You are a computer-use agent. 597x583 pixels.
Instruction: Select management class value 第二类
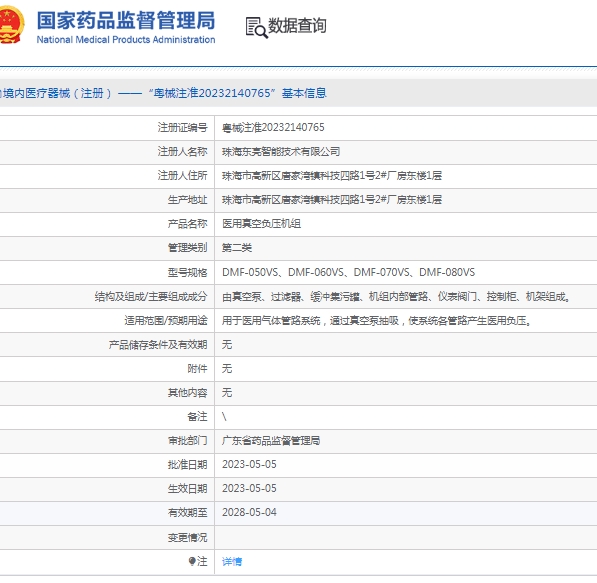tap(237, 248)
